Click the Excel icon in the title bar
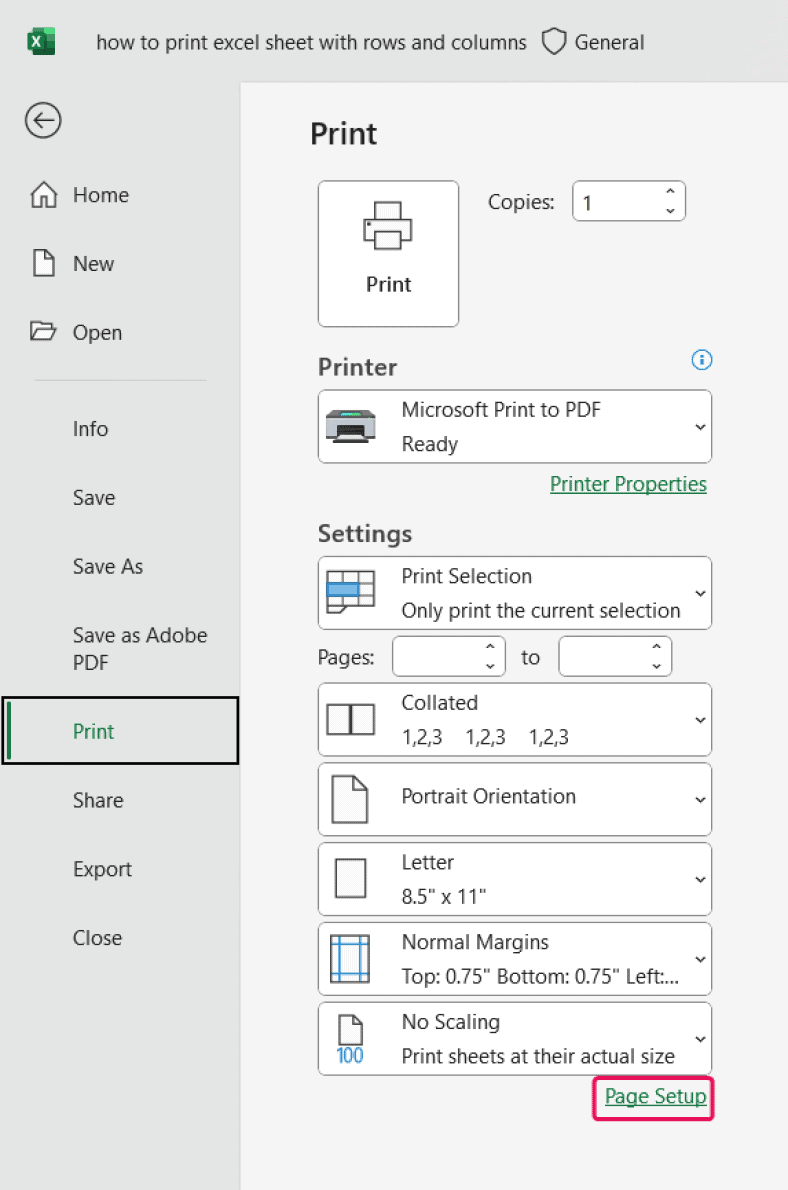 point(41,41)
